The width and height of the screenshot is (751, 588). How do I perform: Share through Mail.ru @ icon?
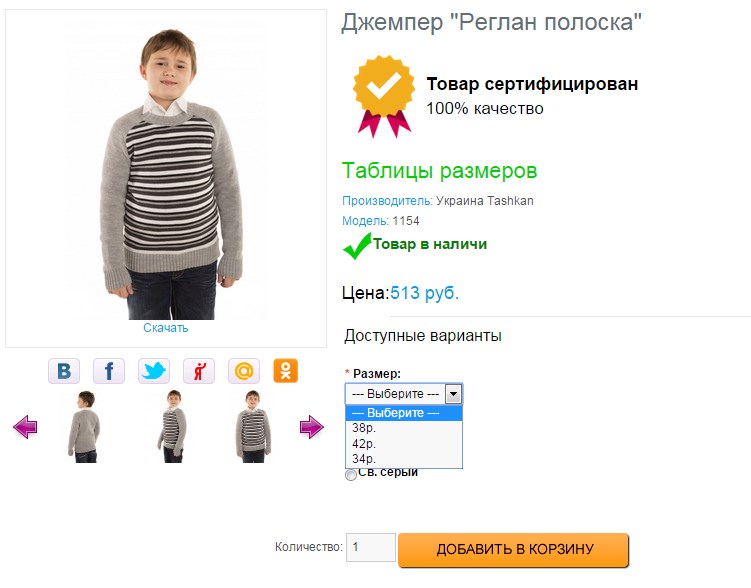click(244, 371)
